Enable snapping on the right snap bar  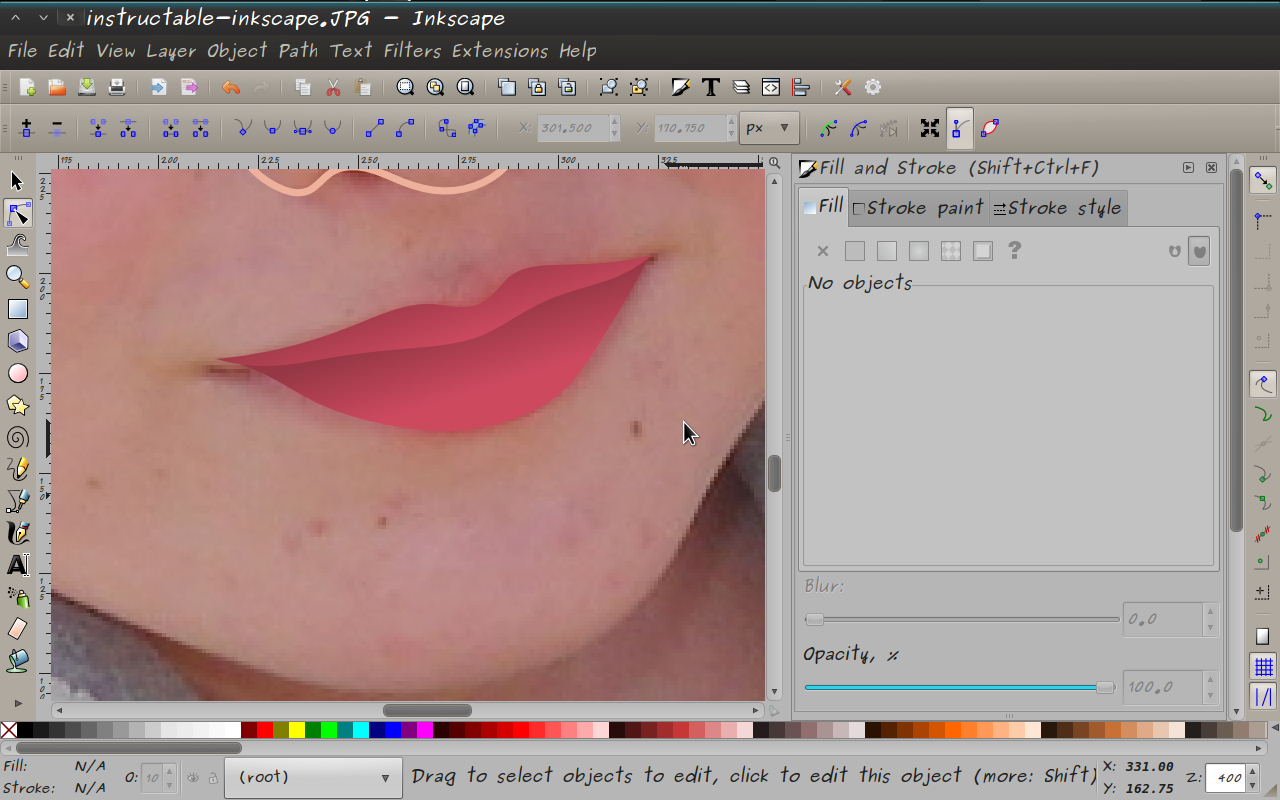pyautogui.click(x=1262, y=180)
